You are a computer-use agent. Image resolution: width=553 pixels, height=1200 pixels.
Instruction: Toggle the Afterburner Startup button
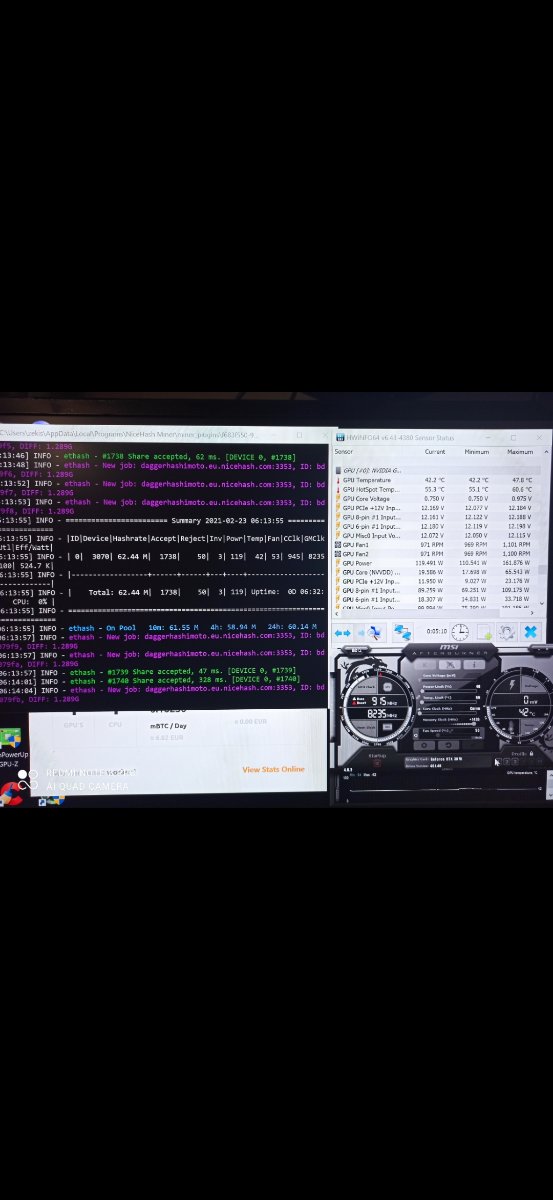click(377, 762)
